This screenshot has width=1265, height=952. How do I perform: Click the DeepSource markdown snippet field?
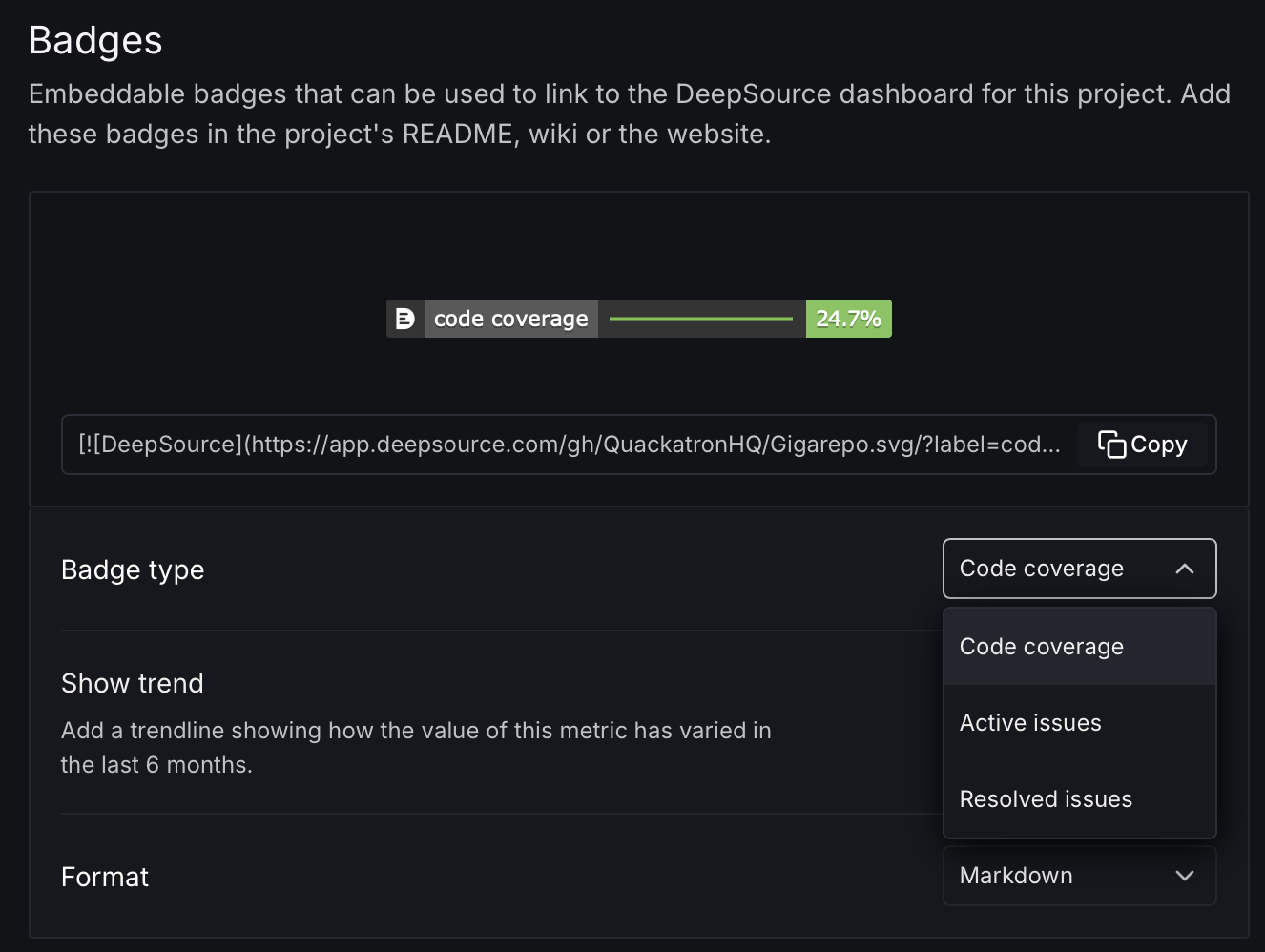click(569, 445)
